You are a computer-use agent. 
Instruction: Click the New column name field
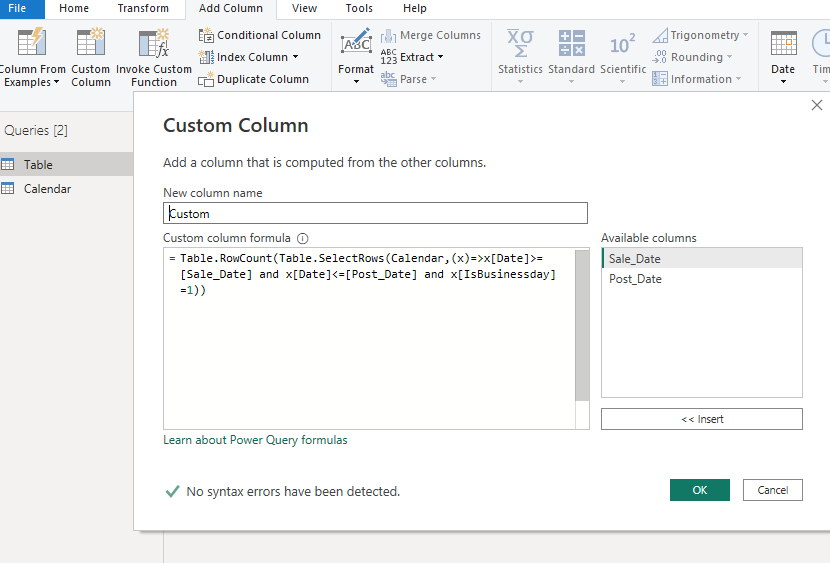[375, 213]
